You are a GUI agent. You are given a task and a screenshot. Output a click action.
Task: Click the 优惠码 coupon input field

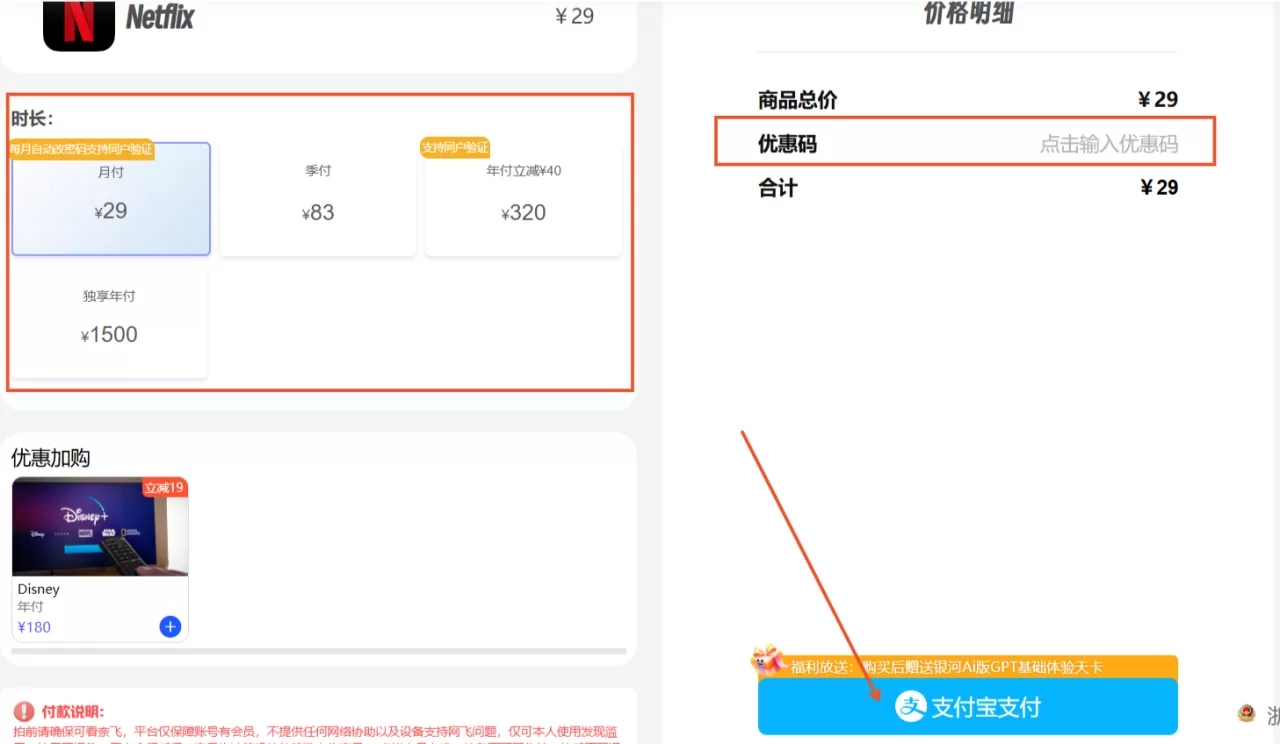[x=1108, y=144]
